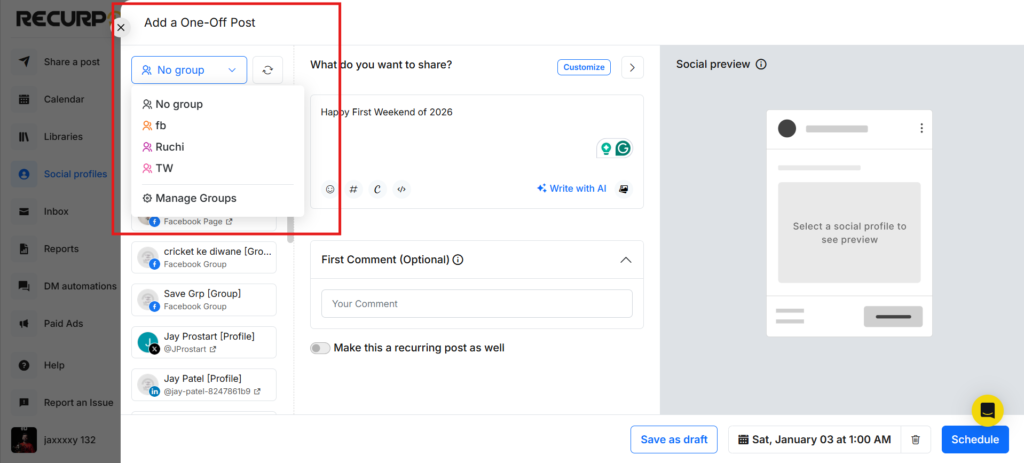The image size is (1024, 463).
Task: Open the @JProstart external link
Action: [213, 349]
